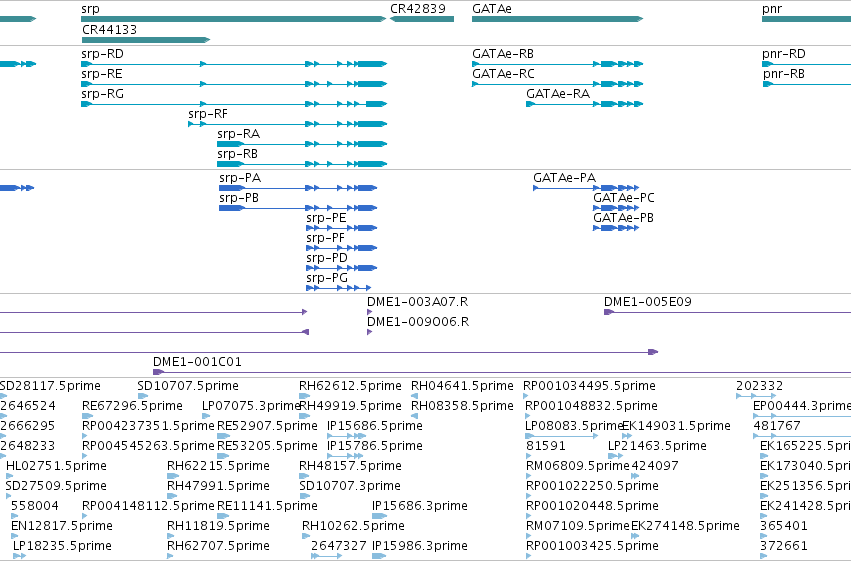Select the RH10262.5prime EST
The image size is (851, 561).
(306, 537)
